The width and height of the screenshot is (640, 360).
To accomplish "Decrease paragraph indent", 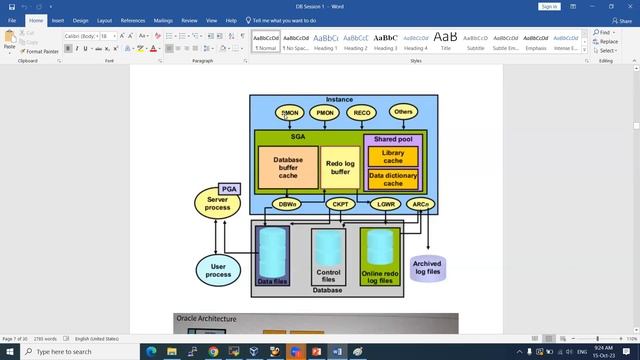I will (211, 36).
